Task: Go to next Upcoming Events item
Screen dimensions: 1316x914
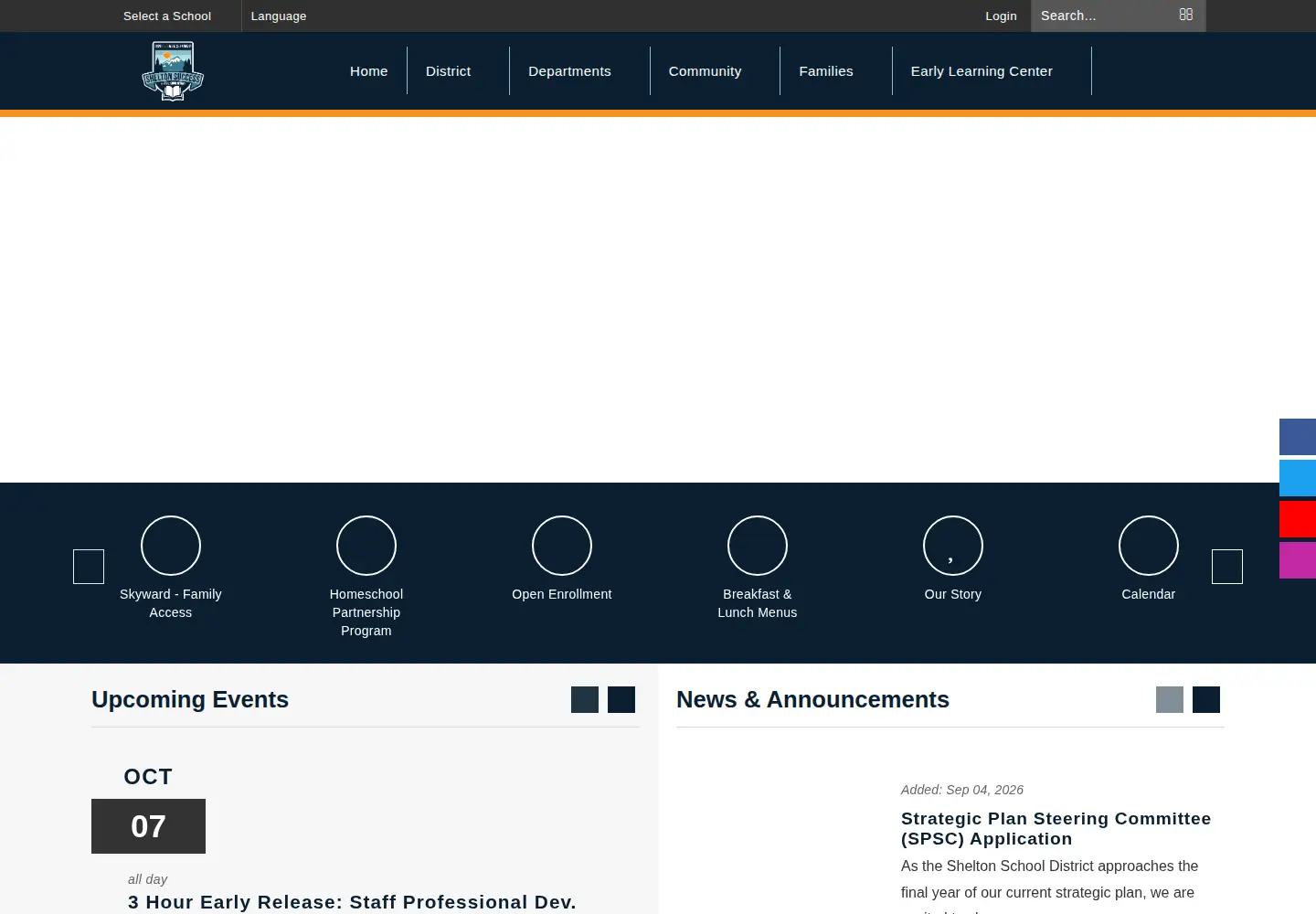Action: coord(621,700)
